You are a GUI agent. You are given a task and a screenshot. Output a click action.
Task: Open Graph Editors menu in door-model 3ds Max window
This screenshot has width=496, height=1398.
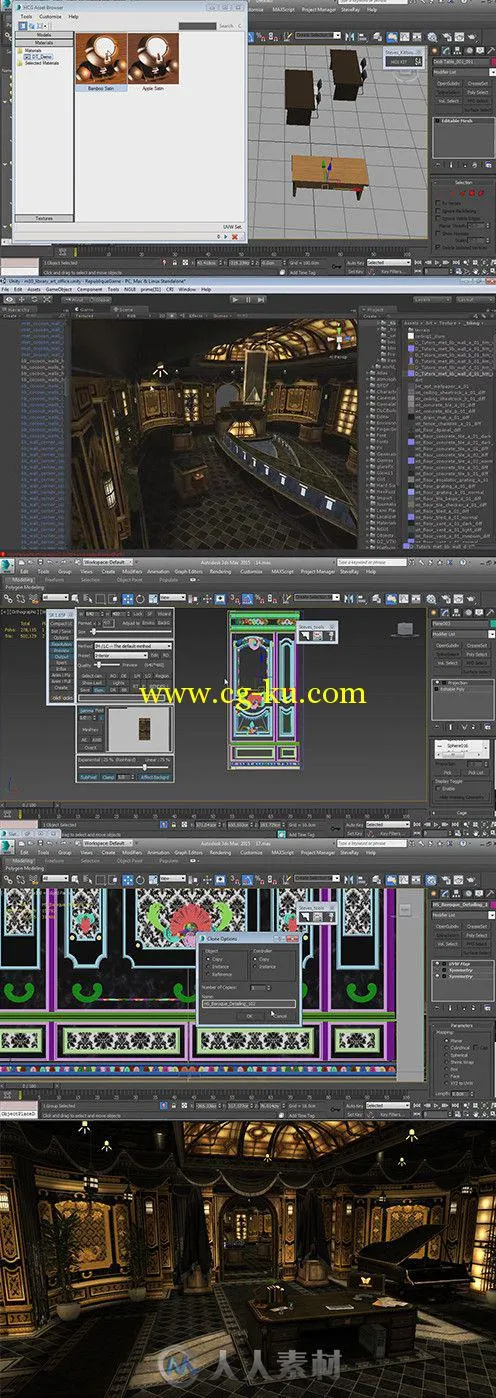[189, 571]
